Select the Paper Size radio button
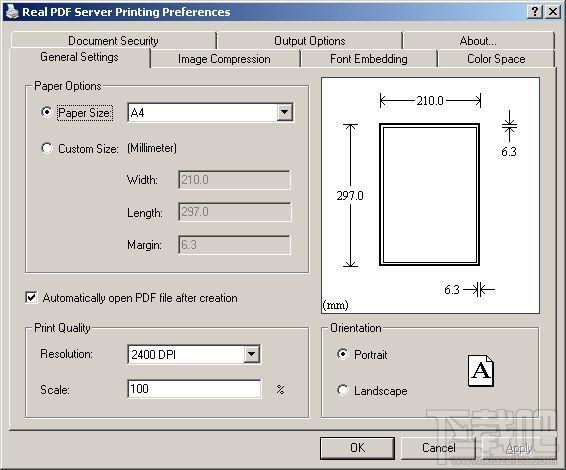Screen dimensions: 566x470 tap(47, 112)
